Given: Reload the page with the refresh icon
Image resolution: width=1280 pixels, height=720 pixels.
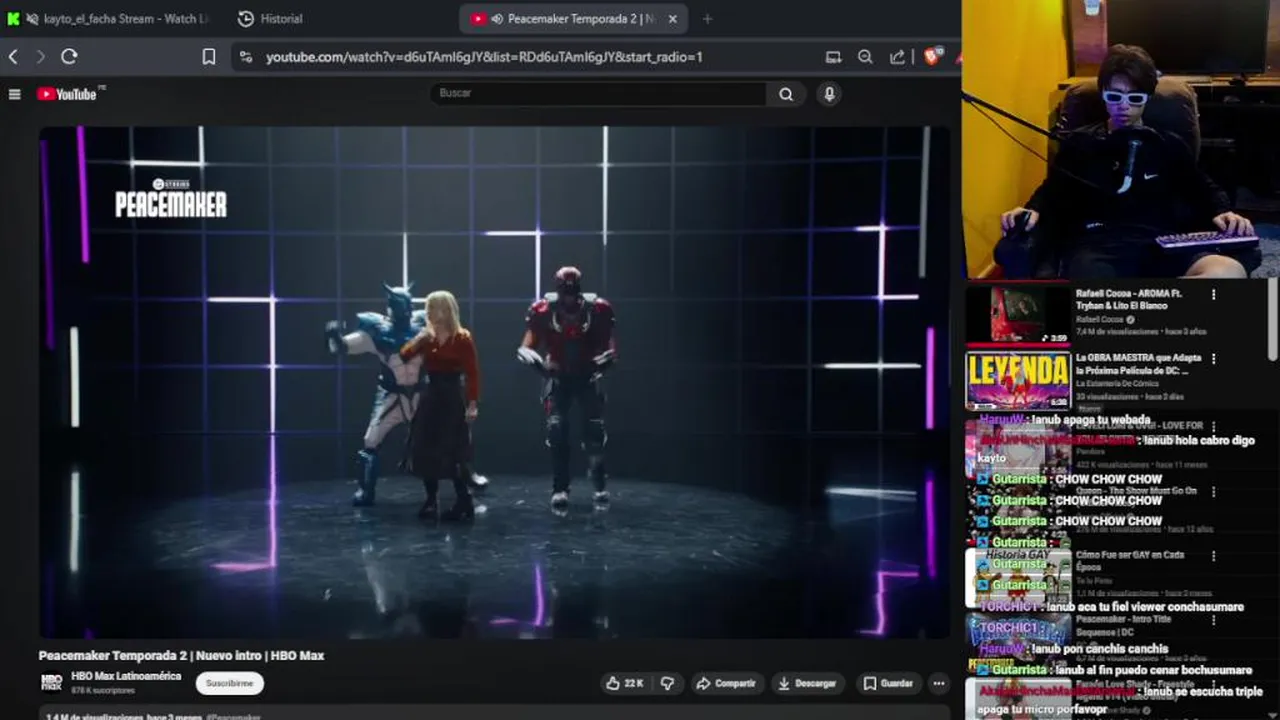Looking at the screenshot, I should [69, 57].
